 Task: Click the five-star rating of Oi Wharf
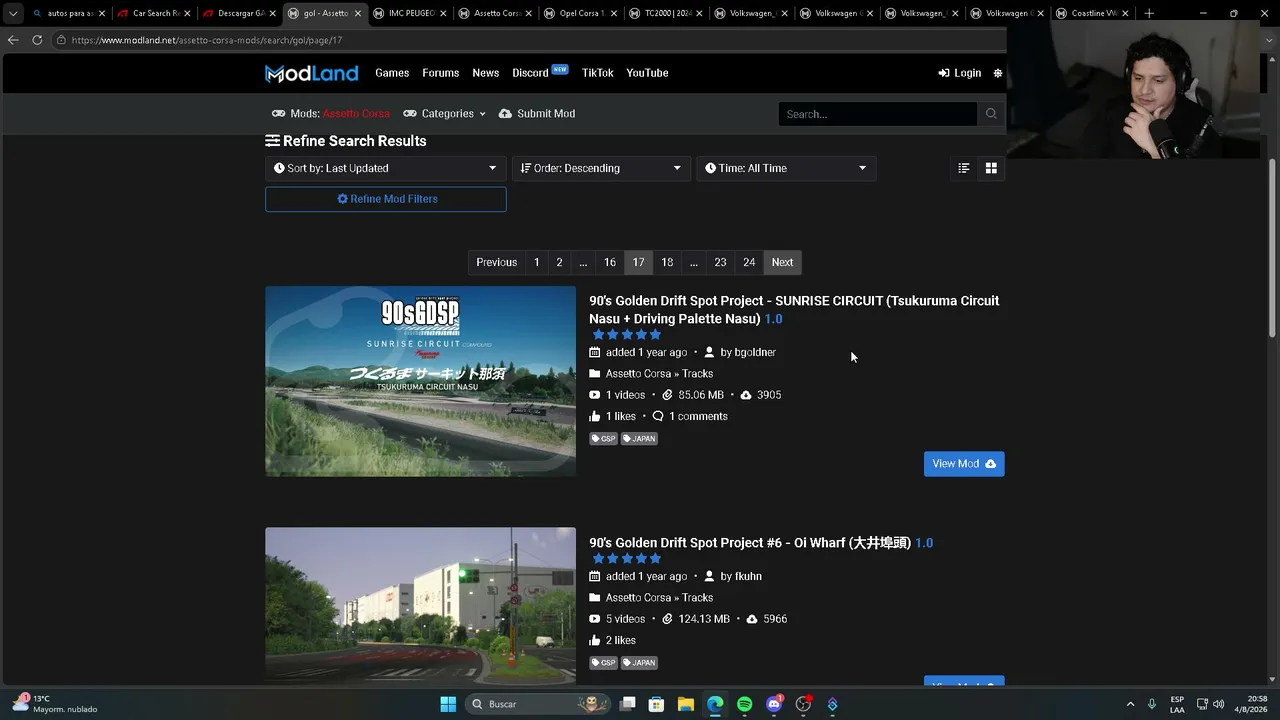click(x=627, y=559)
